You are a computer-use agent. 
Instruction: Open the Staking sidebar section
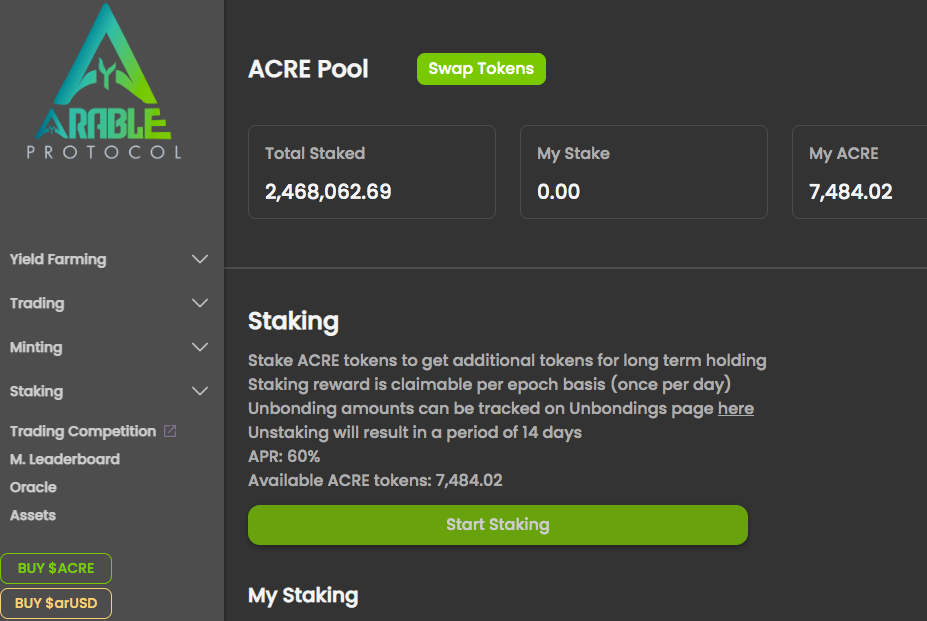coord(36,391)
